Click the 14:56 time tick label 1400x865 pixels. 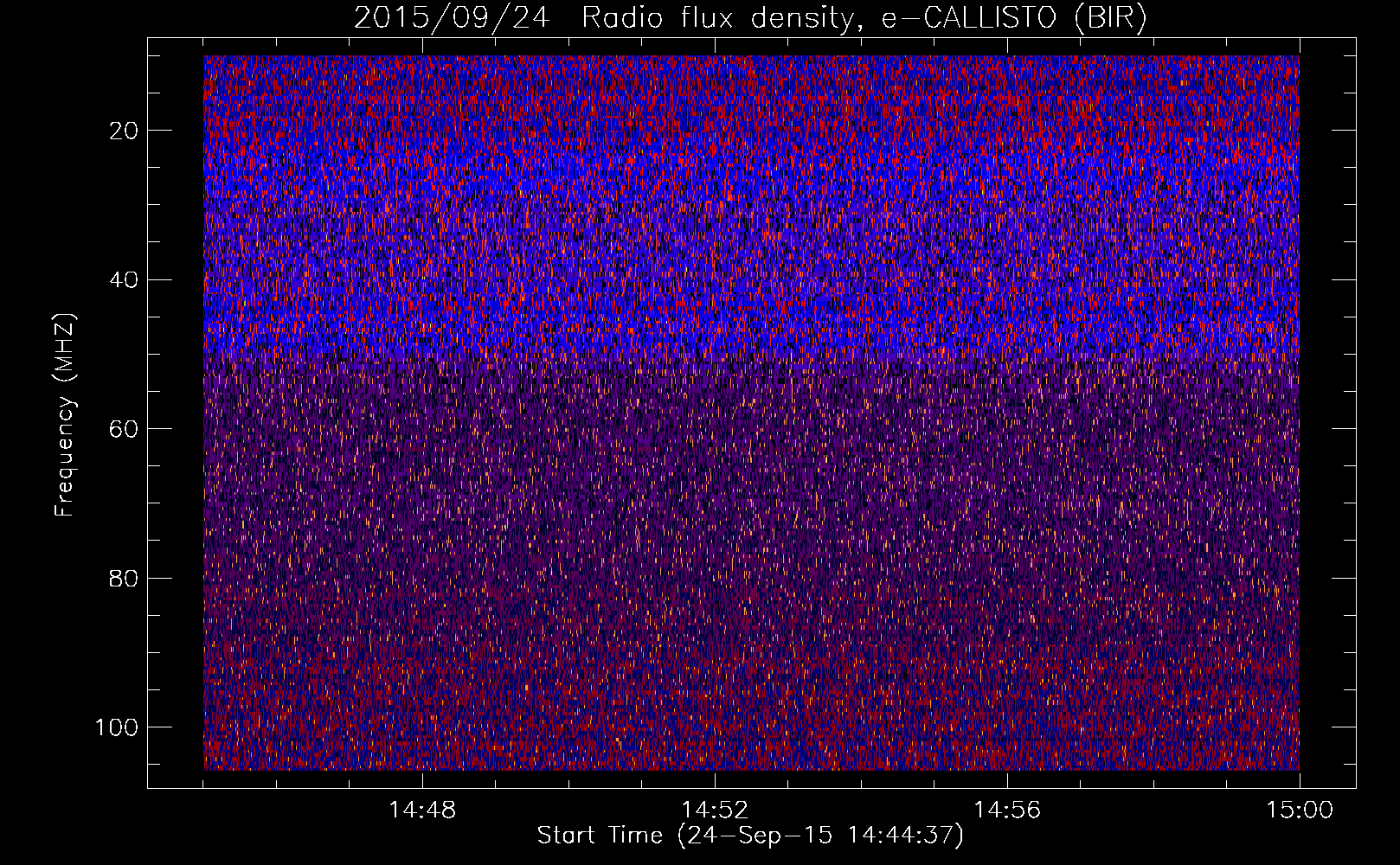coord(1007,811)
